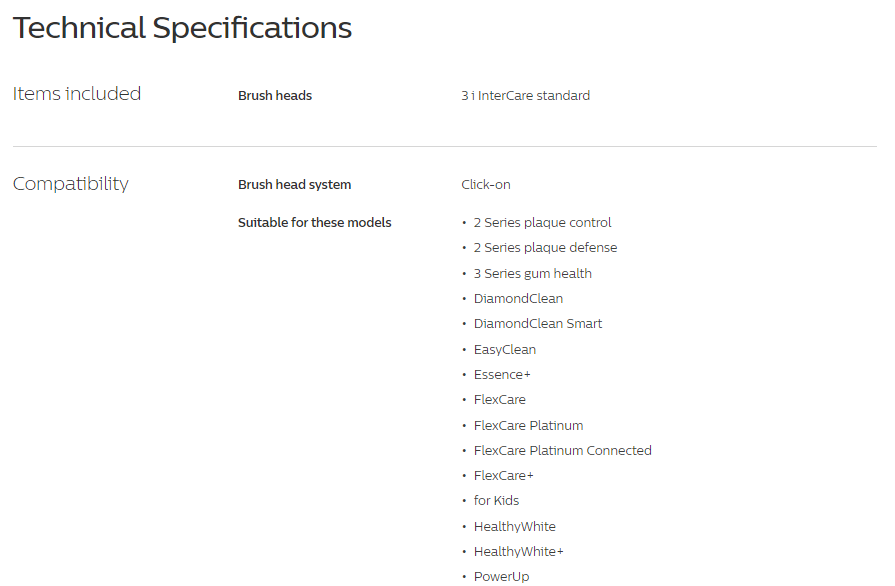Image resolution: width=895 pixels, height=586 pixels.
Task: Click Suitable for these models label
Action: [x=315, y=223]
